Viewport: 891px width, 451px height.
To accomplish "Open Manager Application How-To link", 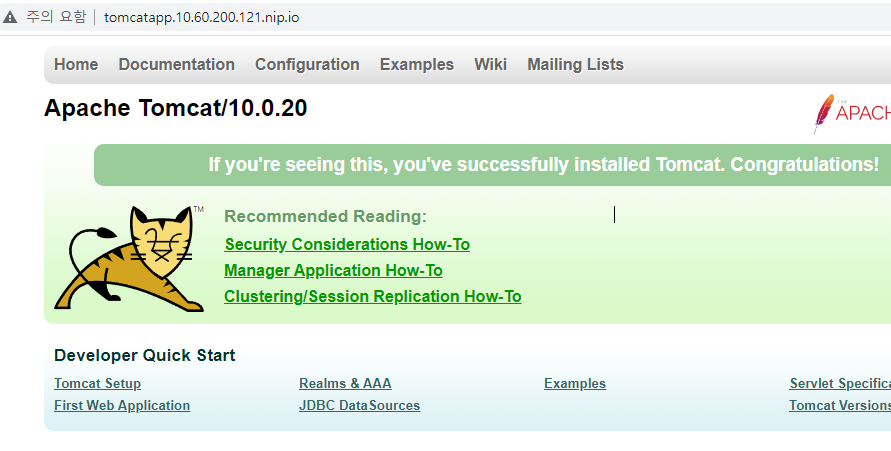I will [x=334, y=270].
